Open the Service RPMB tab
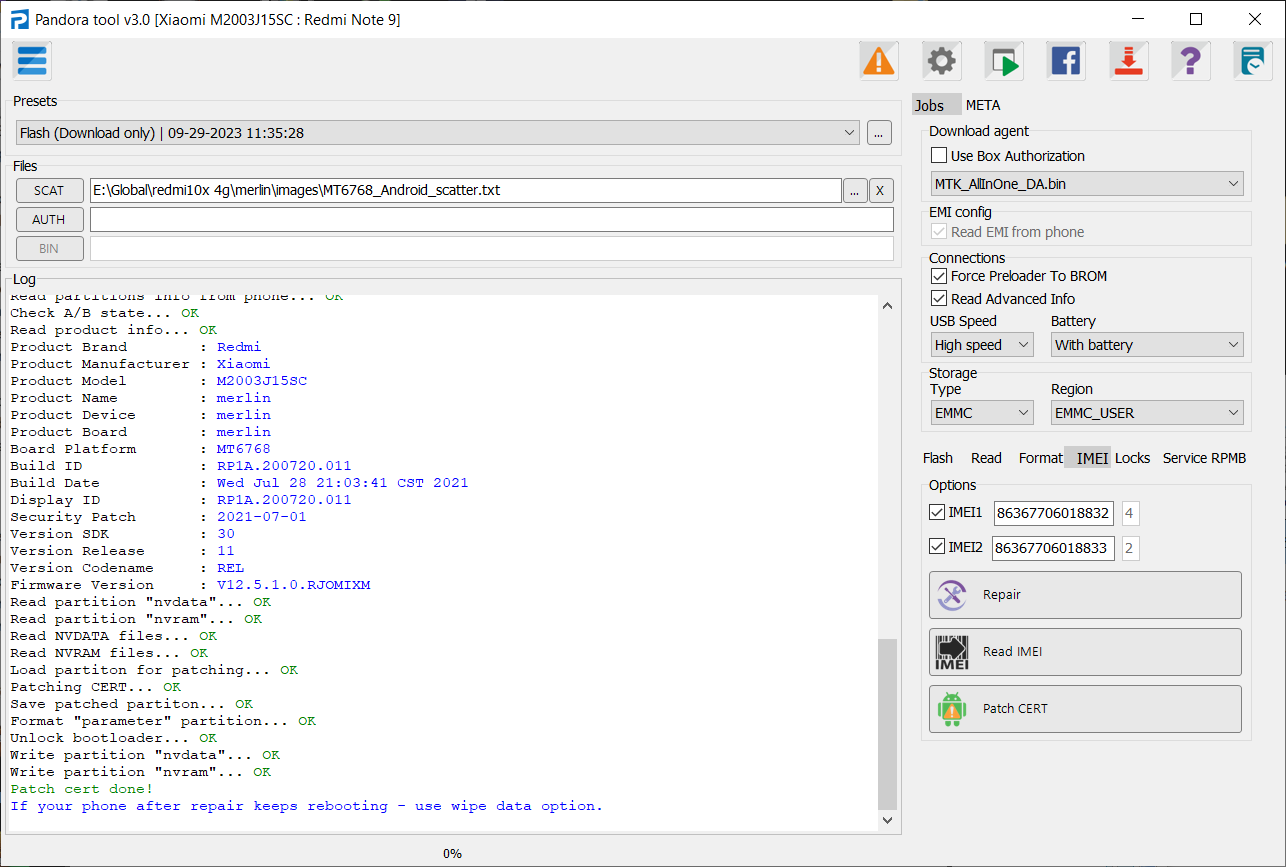 [1204, 458]
